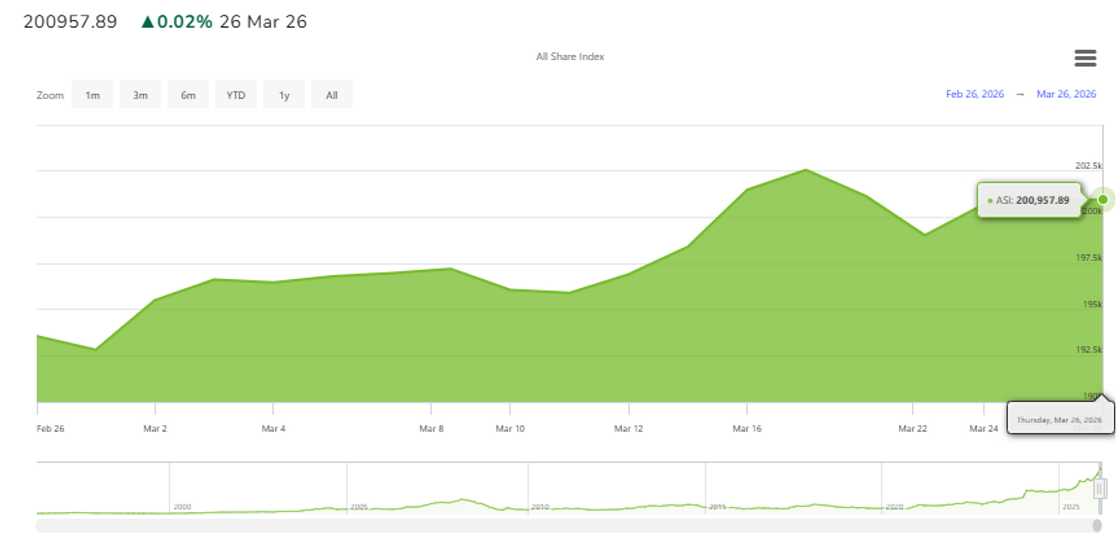Viewport: 1120px width, 553px height.
Task: Click the green highlighted data point marker
Action: pyautogui.click(x=1103, y=200)
